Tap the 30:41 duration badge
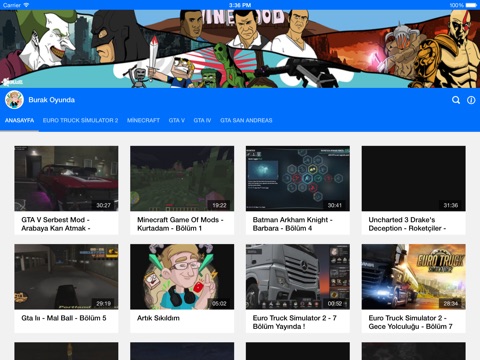The image size is (480, 360). point(335,205)
